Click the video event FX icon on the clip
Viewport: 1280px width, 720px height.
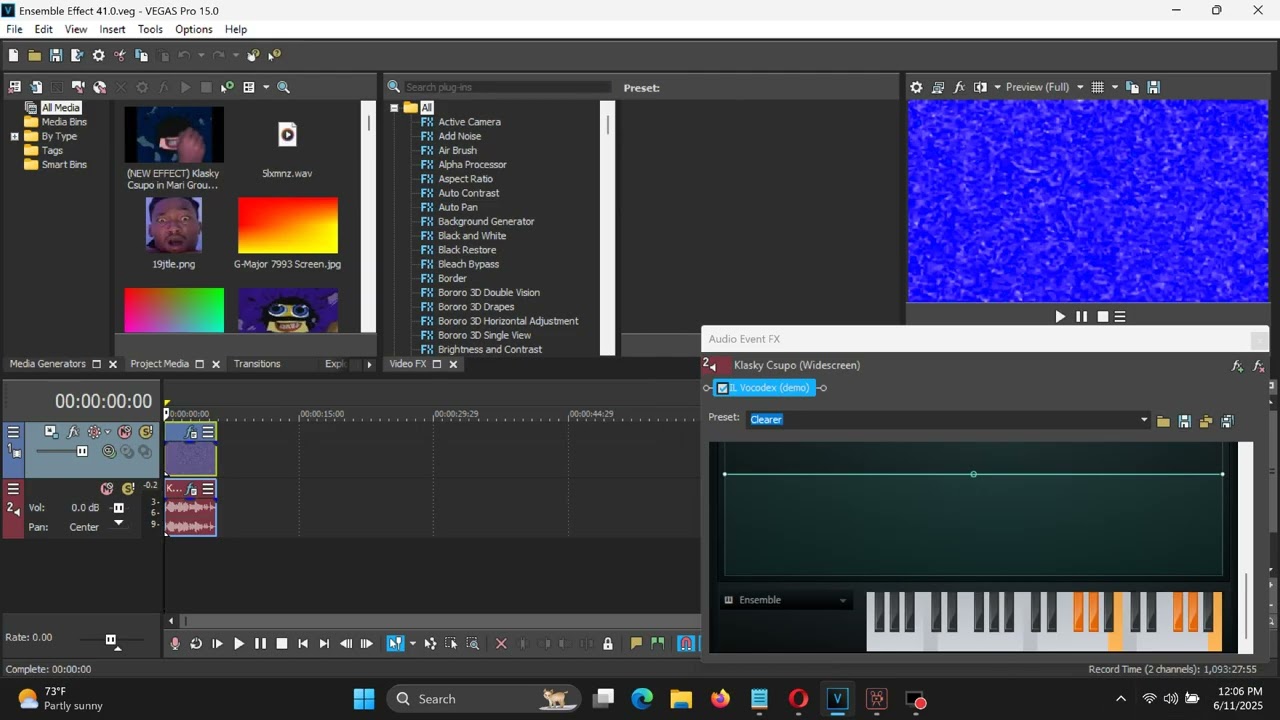pos(192,433)
